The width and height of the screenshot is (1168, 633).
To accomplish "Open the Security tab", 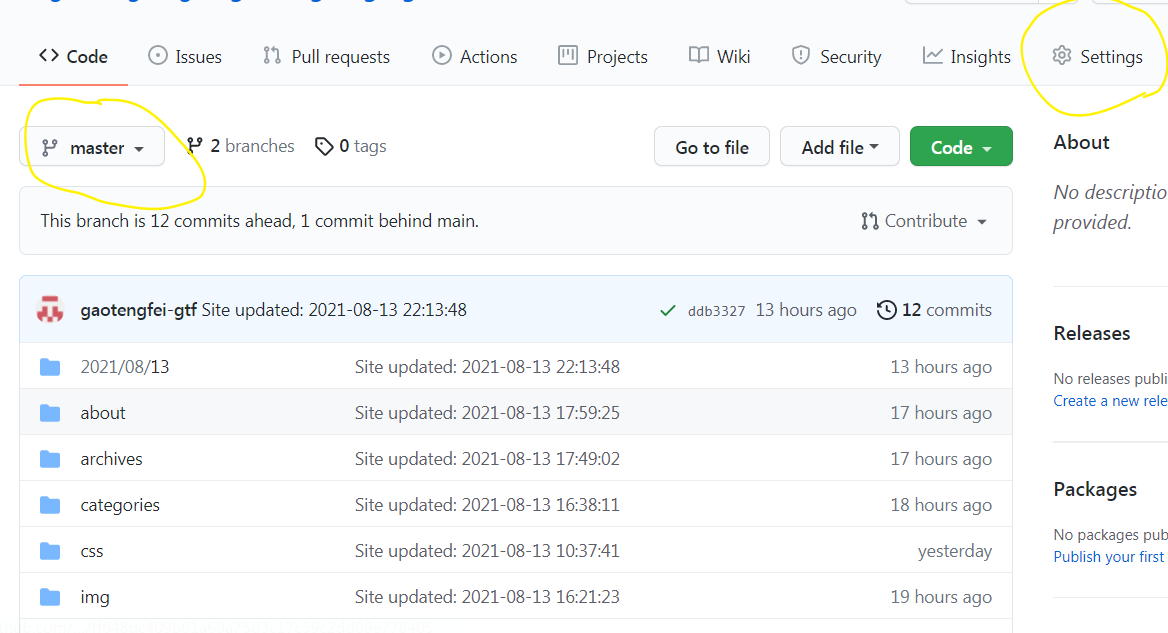I will coord(837,57).
